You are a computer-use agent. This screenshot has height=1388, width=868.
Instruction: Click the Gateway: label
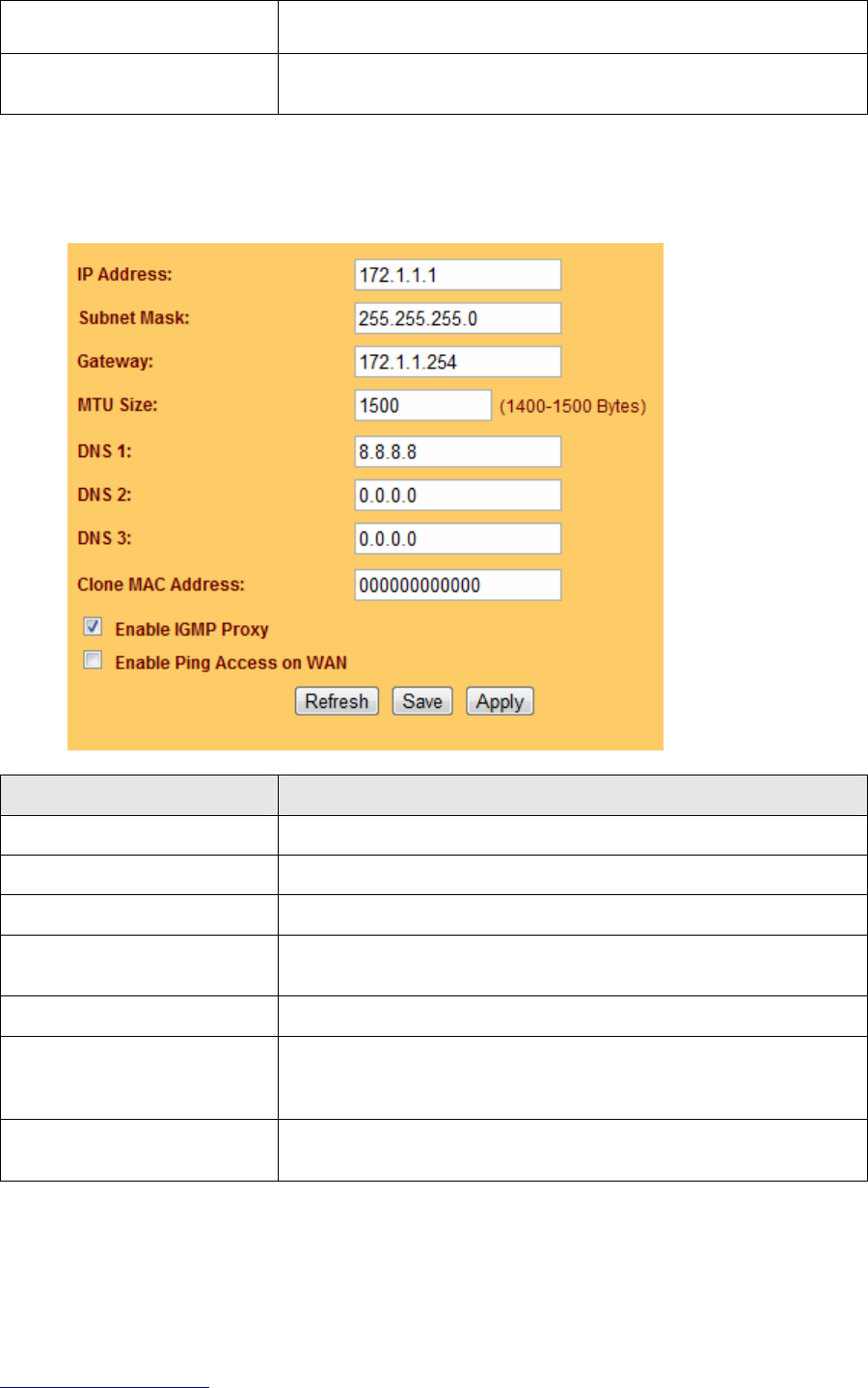[x=116, y=362]
